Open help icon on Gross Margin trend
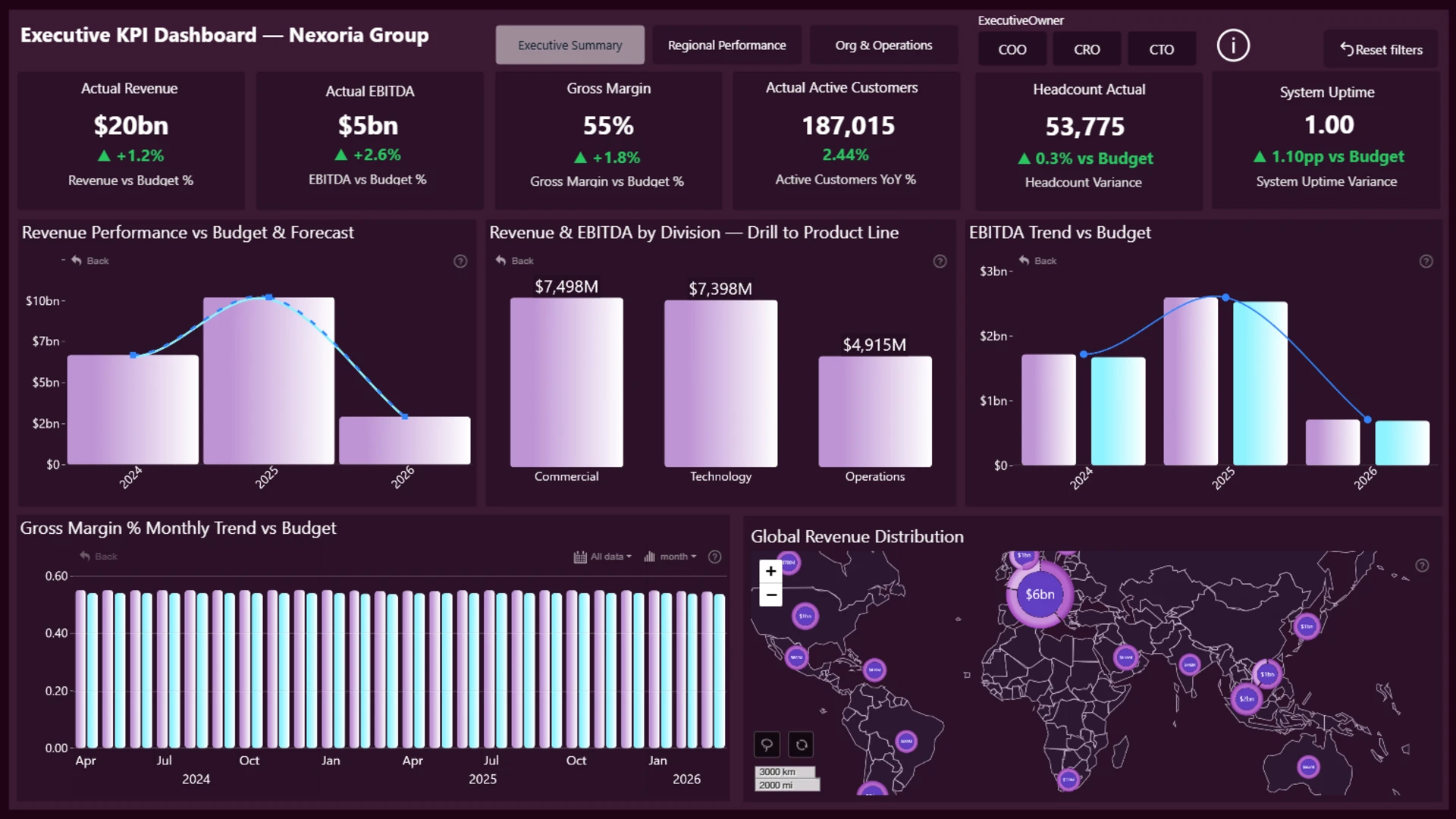Screen dimensions: 1456x819 714,557
